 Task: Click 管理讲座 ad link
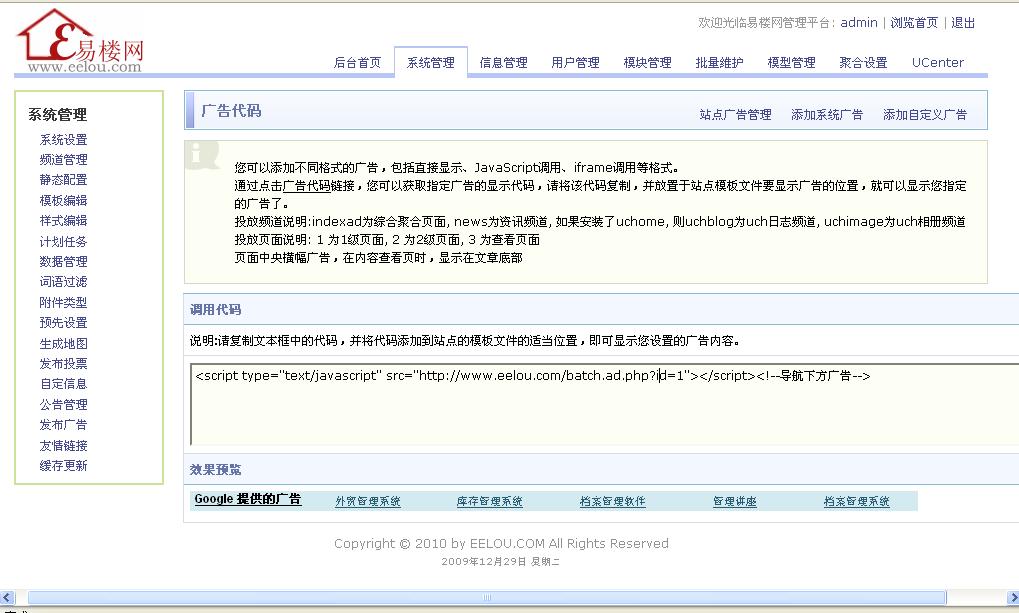coord(734,501)
